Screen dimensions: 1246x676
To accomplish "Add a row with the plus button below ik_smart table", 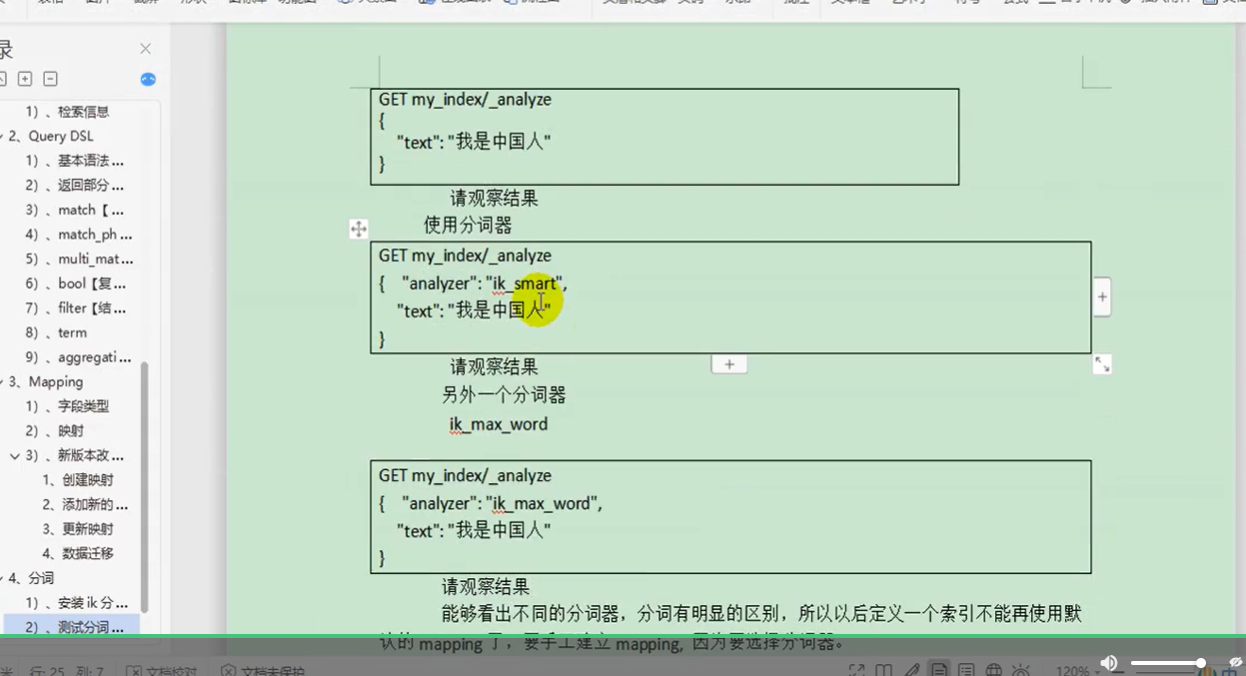I will tap(729, 364).
